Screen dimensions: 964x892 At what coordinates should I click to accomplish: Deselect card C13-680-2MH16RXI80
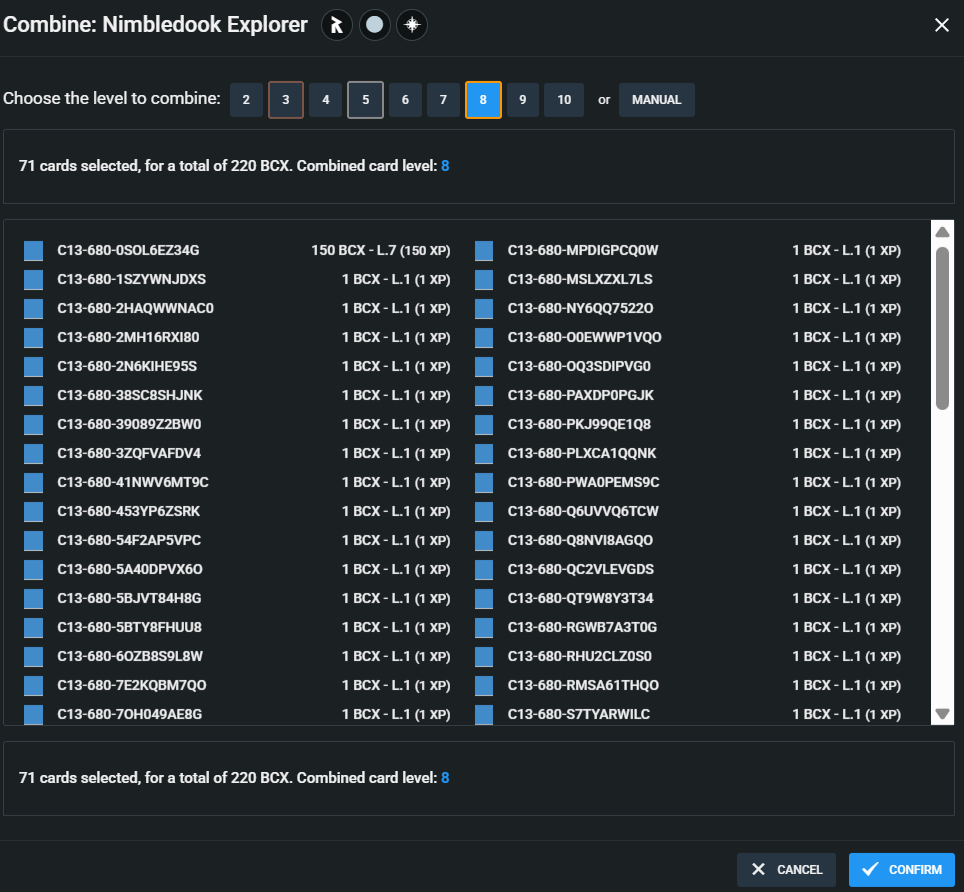pyautogui.click(x=34, y=337)
